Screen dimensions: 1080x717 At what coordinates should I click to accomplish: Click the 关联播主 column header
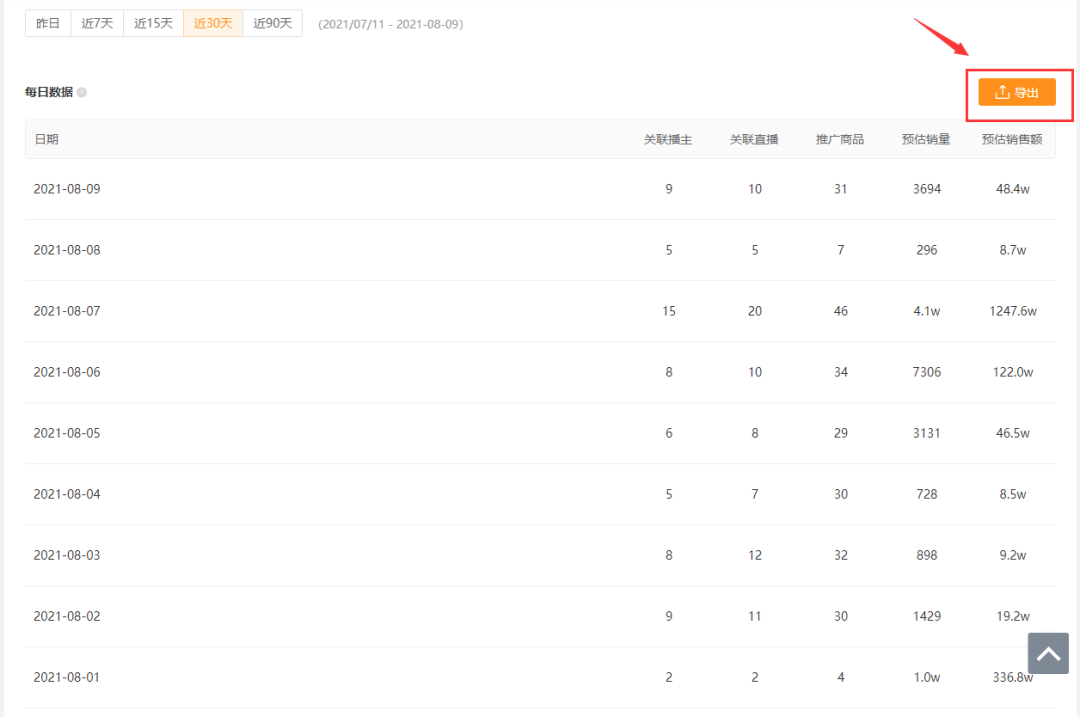click(x=668, y=140)
